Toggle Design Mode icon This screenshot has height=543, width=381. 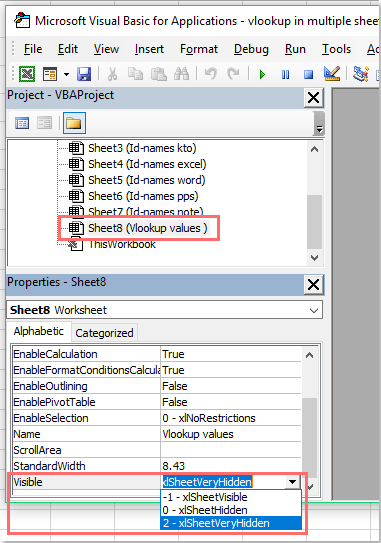[x=331, y=73]
